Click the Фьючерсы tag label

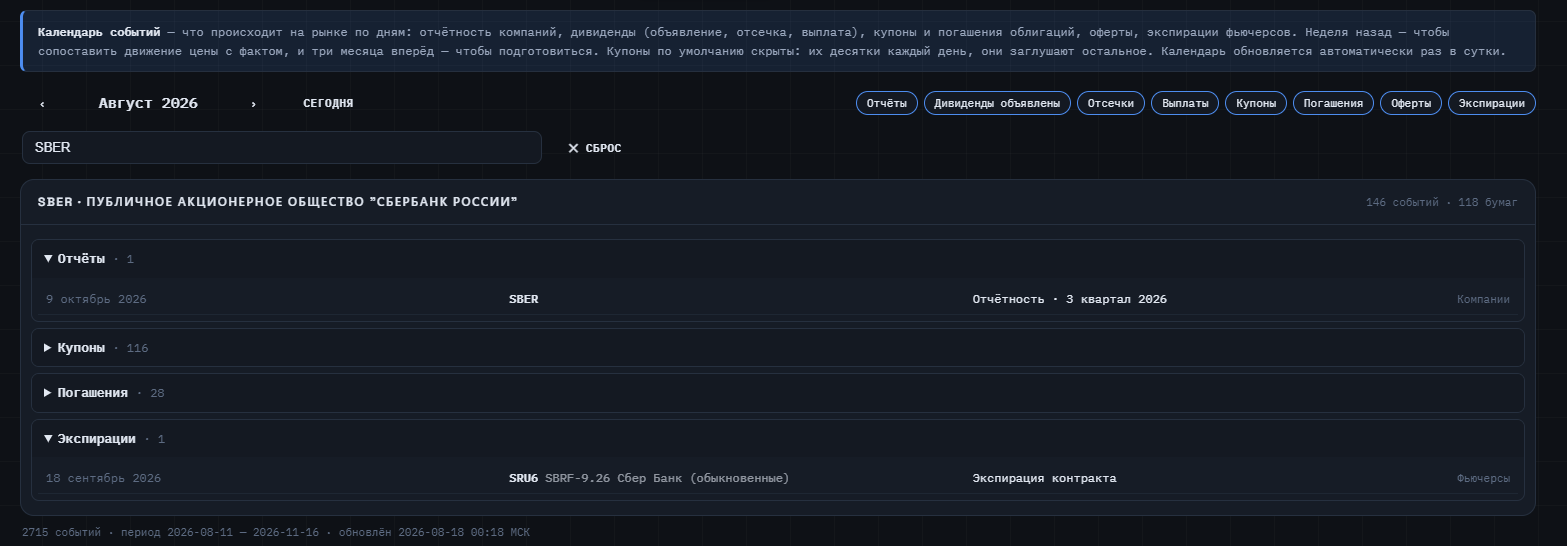(x=1483, y=478)
